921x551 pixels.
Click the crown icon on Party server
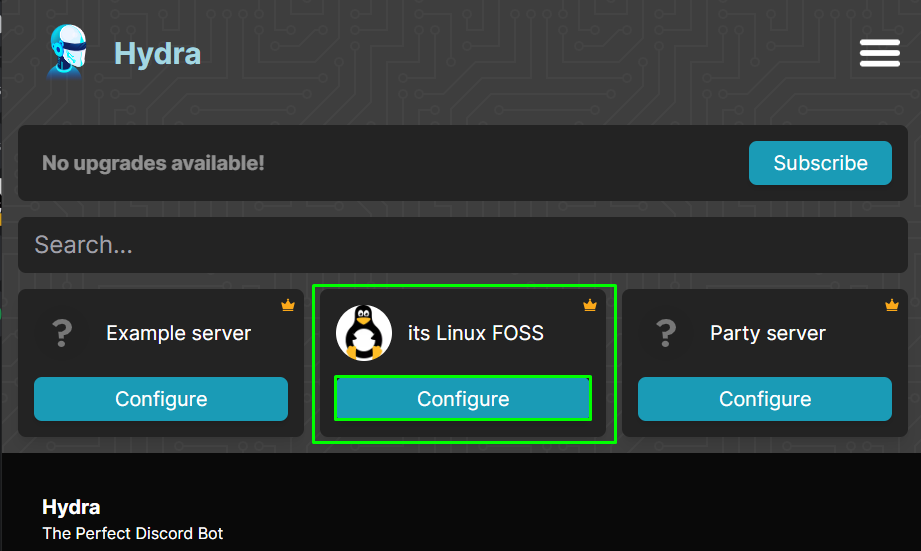[892, 305]
